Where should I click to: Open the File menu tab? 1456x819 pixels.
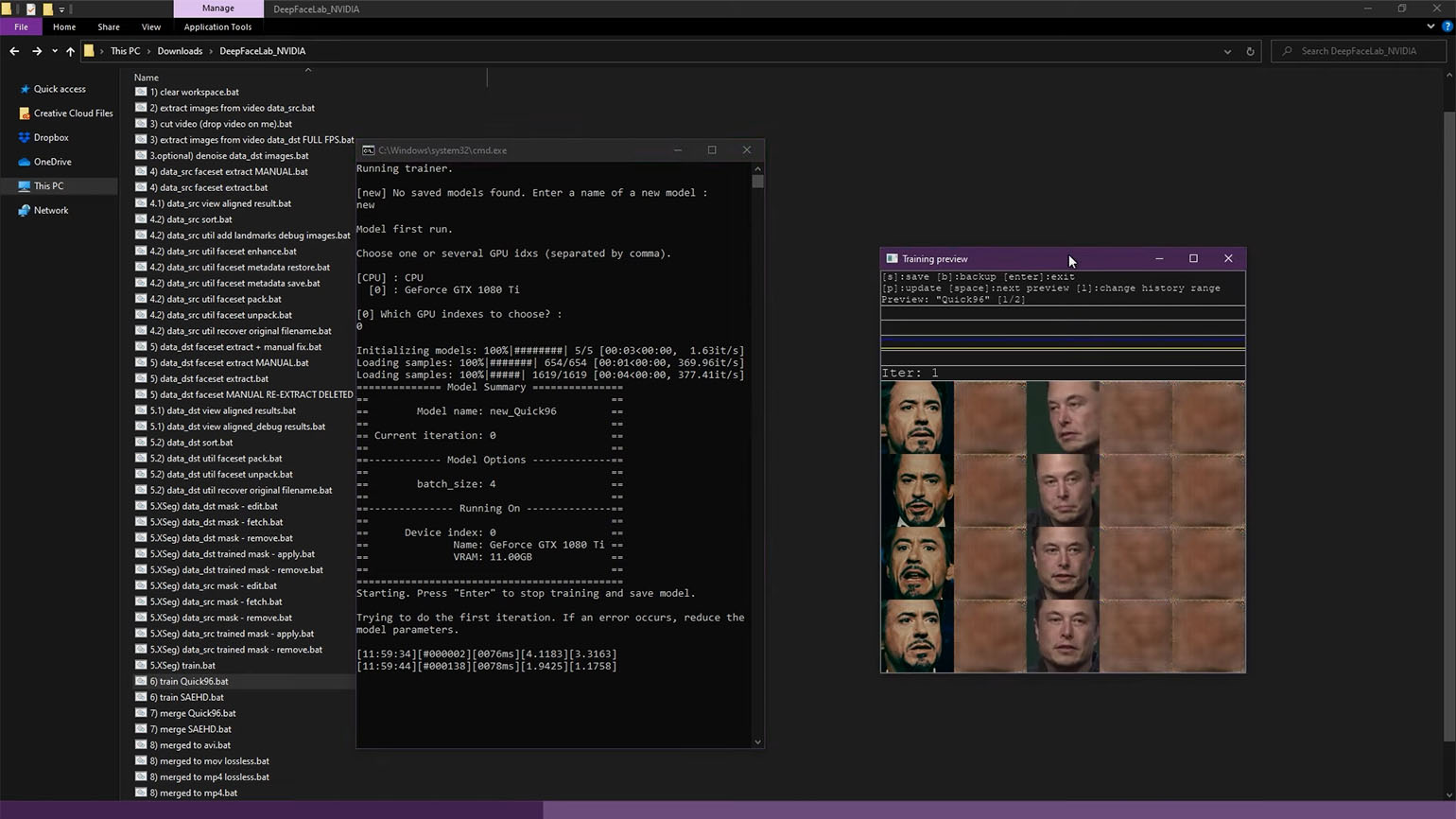pos(21,26)
